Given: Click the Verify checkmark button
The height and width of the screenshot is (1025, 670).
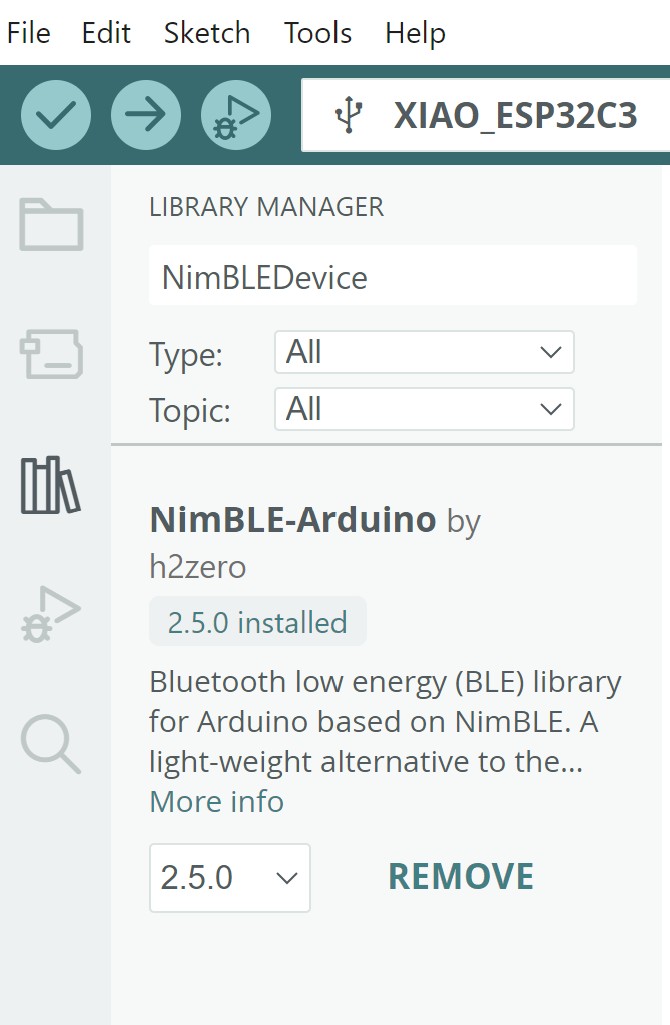Looking at the screenshot, I should (x=56, y=116).
